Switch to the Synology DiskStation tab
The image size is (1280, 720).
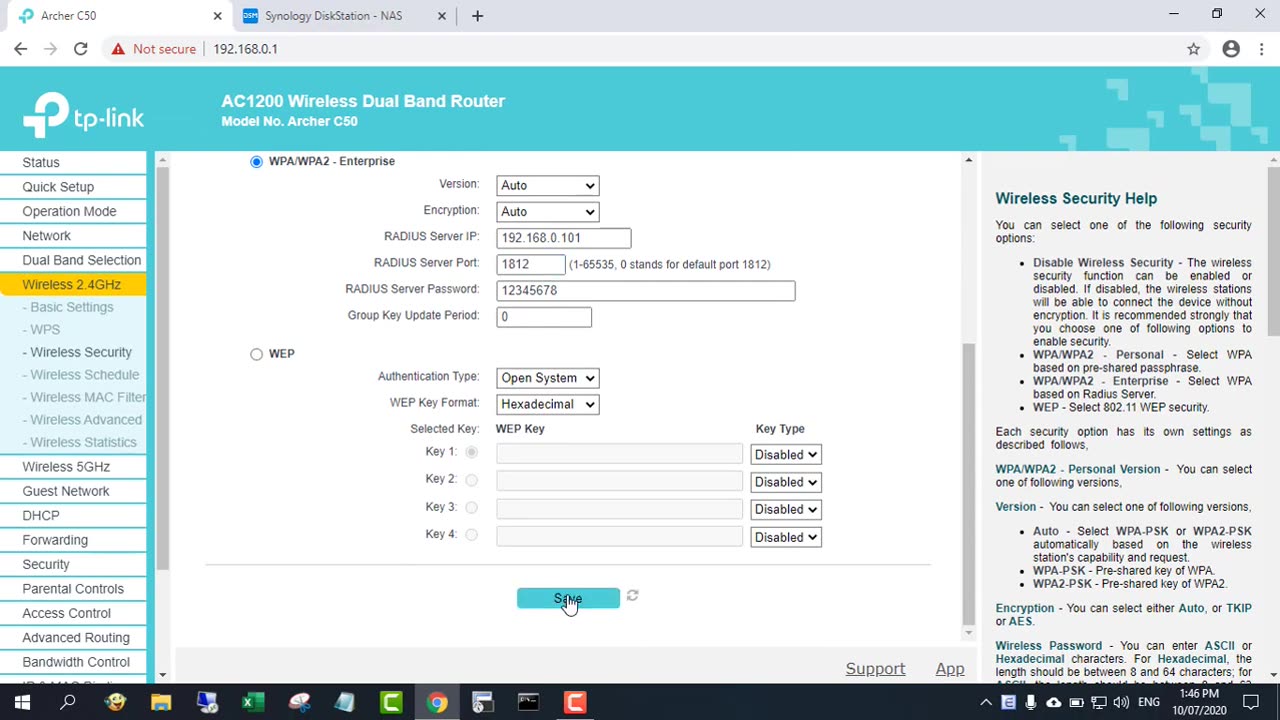(x=334, y=16)
